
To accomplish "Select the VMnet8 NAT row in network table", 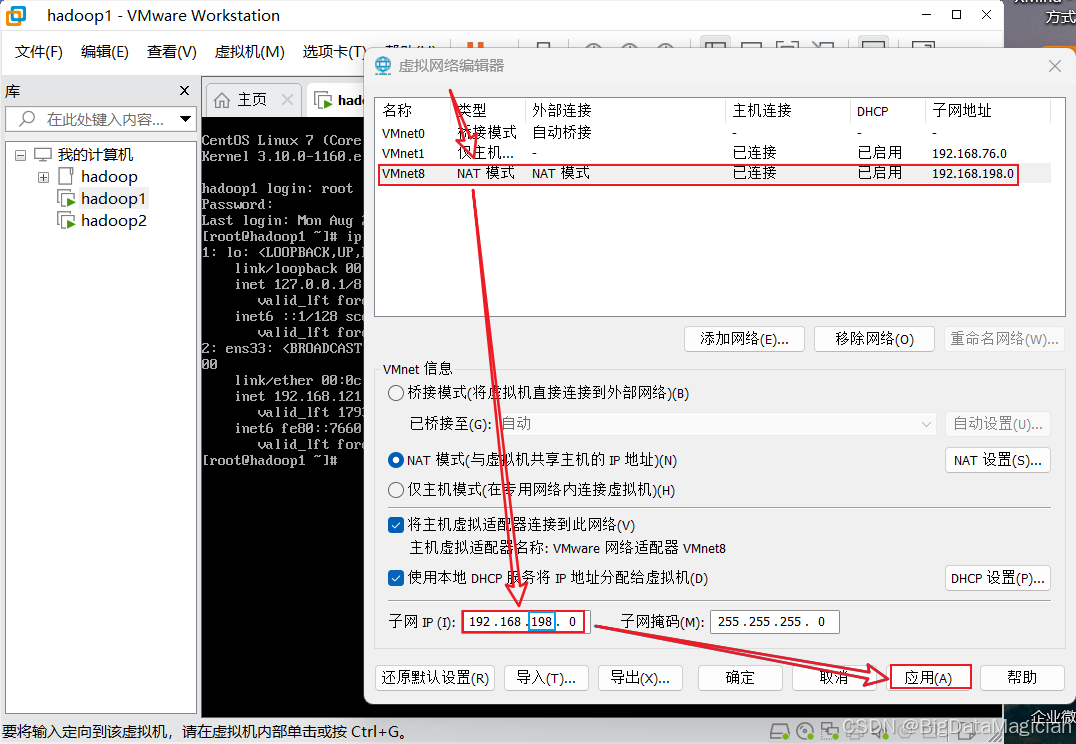I will pyautogui.click(x=714, y=174).
